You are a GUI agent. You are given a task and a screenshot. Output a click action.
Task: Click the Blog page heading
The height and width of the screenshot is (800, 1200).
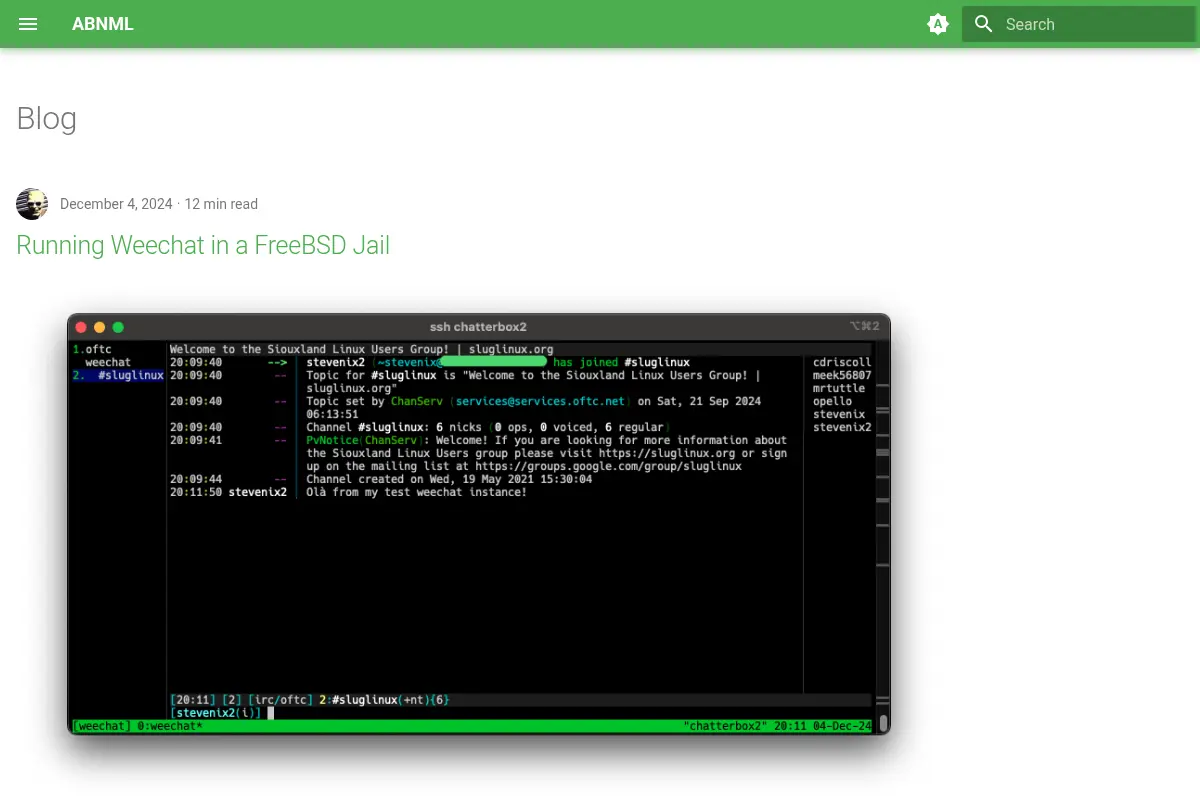(47, 119)
